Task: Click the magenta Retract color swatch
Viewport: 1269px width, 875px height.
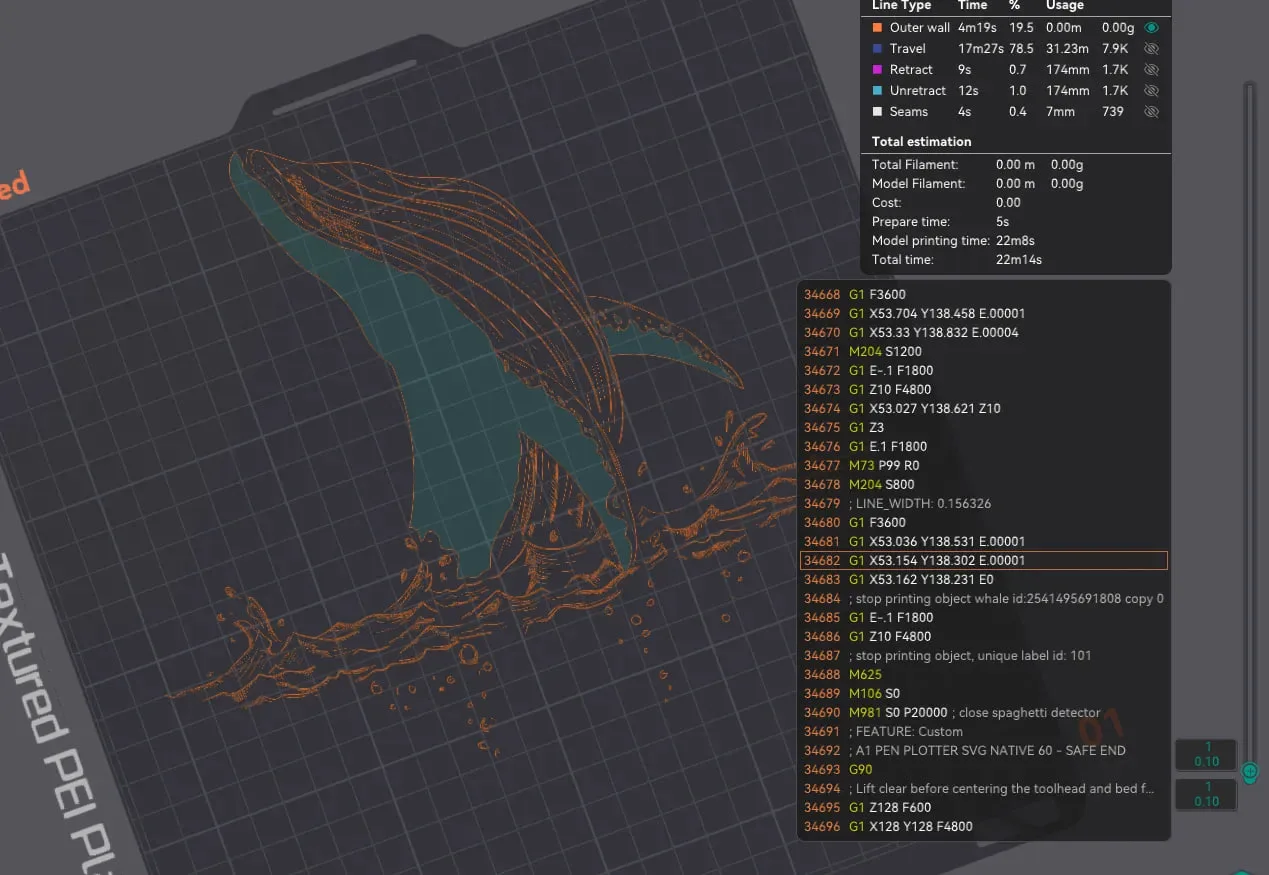Action: click(x=877, y=70)
